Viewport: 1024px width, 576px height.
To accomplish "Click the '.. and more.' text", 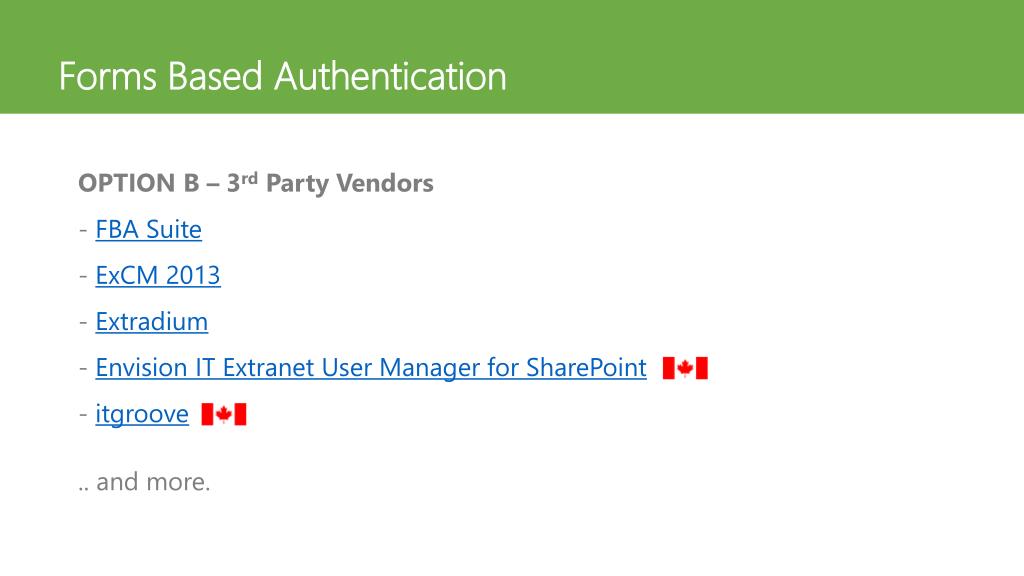I will pos(144,482).
